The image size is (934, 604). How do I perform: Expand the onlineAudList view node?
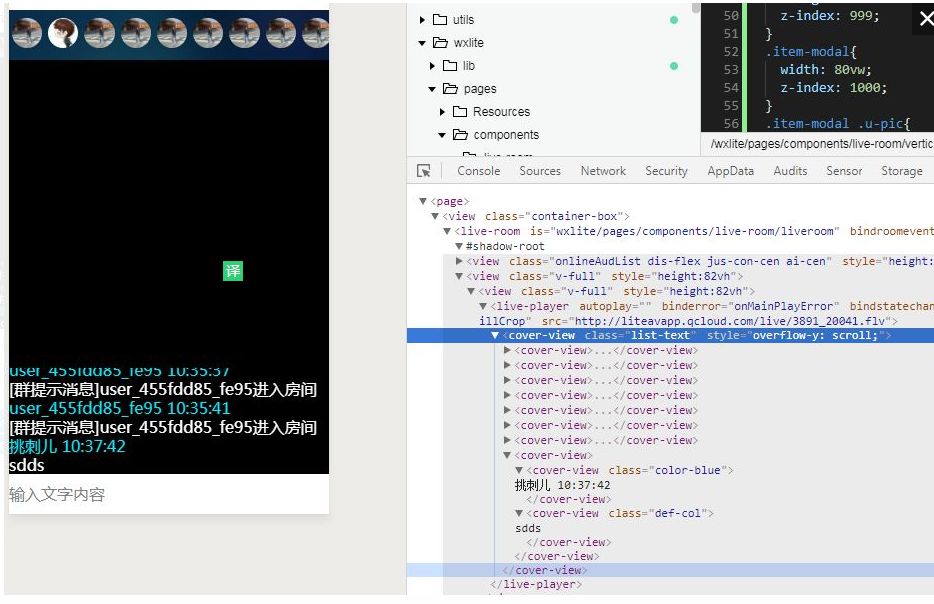click(459, 261)
